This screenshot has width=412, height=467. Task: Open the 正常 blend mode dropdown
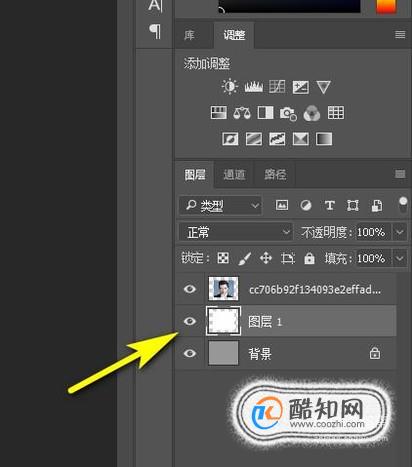point(236,232)
